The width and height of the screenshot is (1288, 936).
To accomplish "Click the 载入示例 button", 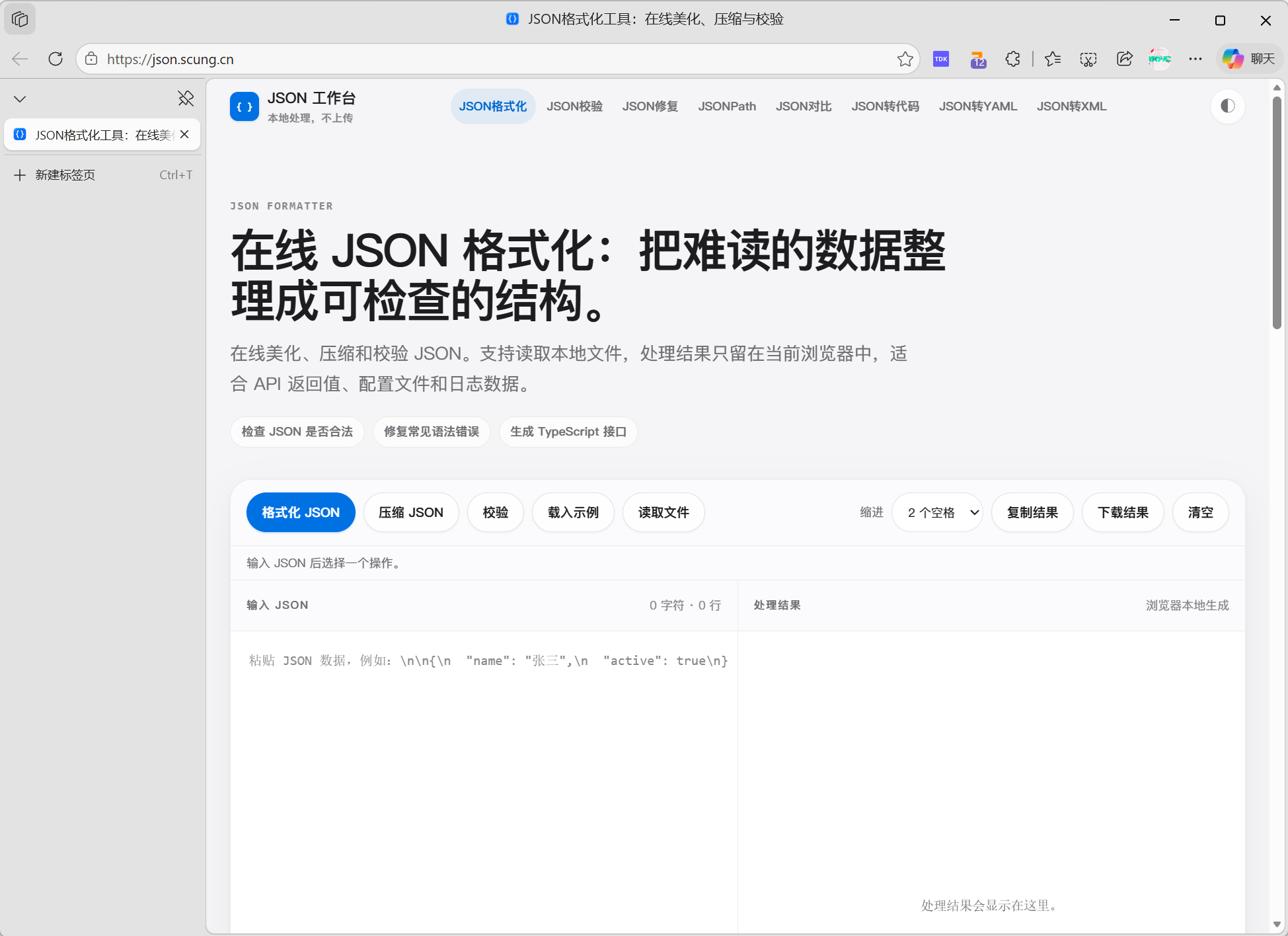I will 573,512.
